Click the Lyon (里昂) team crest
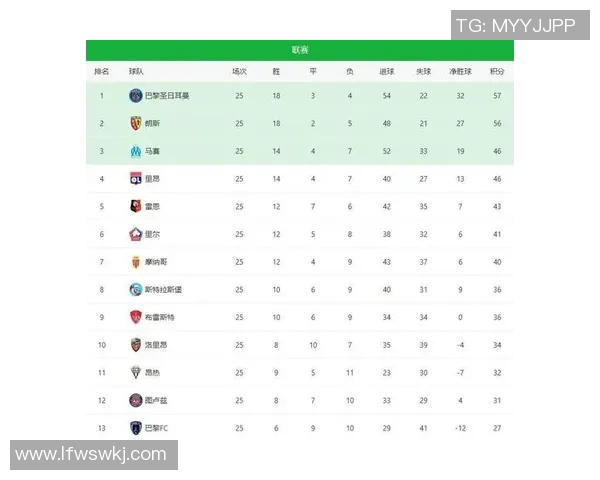 136,179
